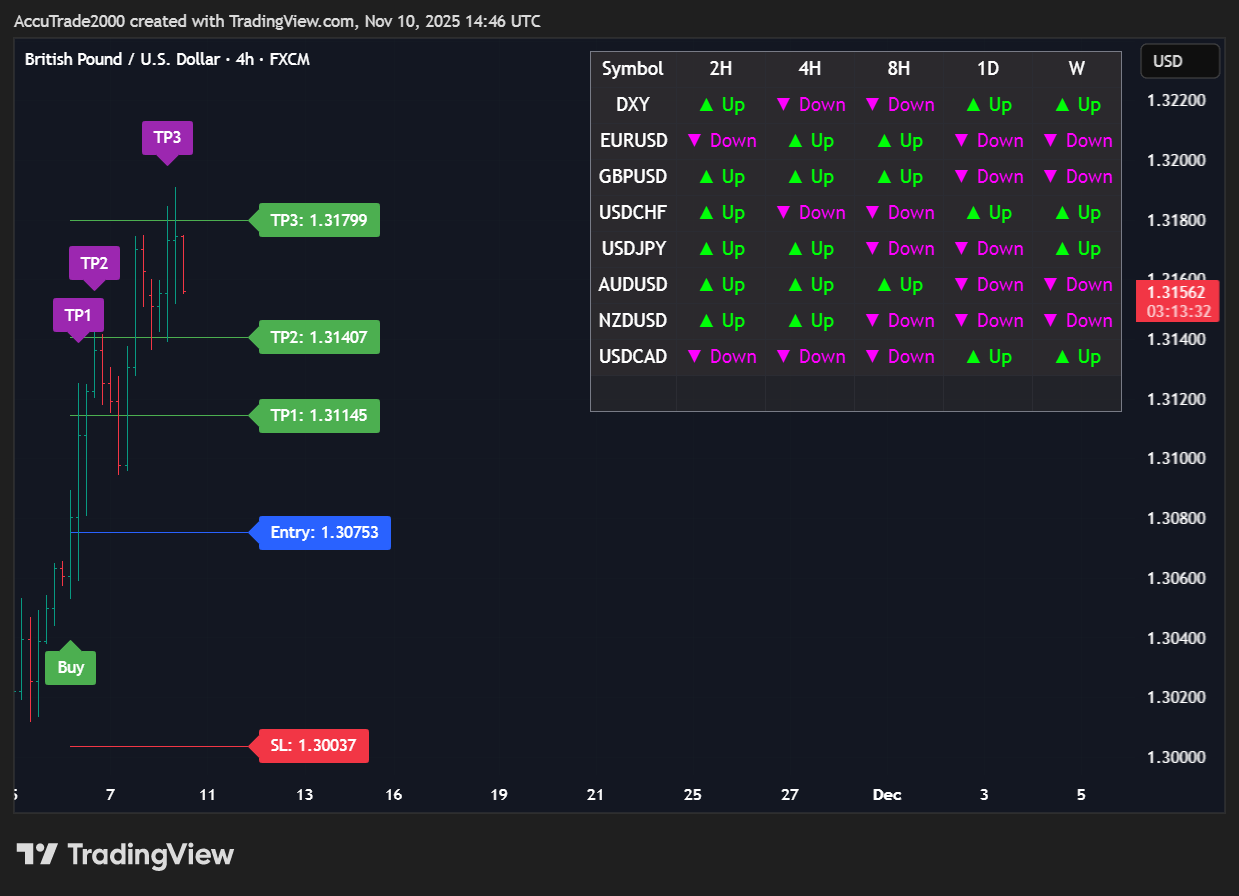
Task: Click the EURUSD weekly Down arrow indicator
Action: click(x=1050, y=141)
